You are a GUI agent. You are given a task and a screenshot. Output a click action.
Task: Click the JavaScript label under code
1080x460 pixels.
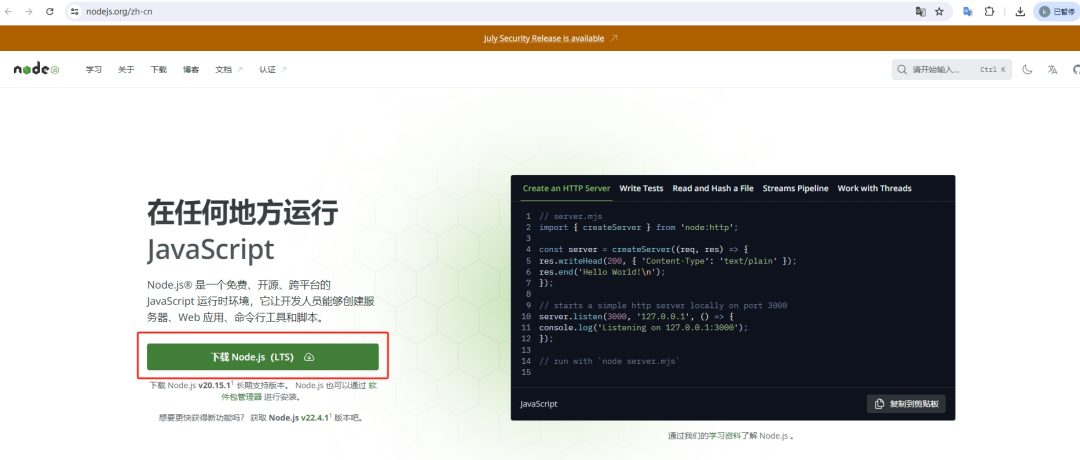tap(539, 404)
